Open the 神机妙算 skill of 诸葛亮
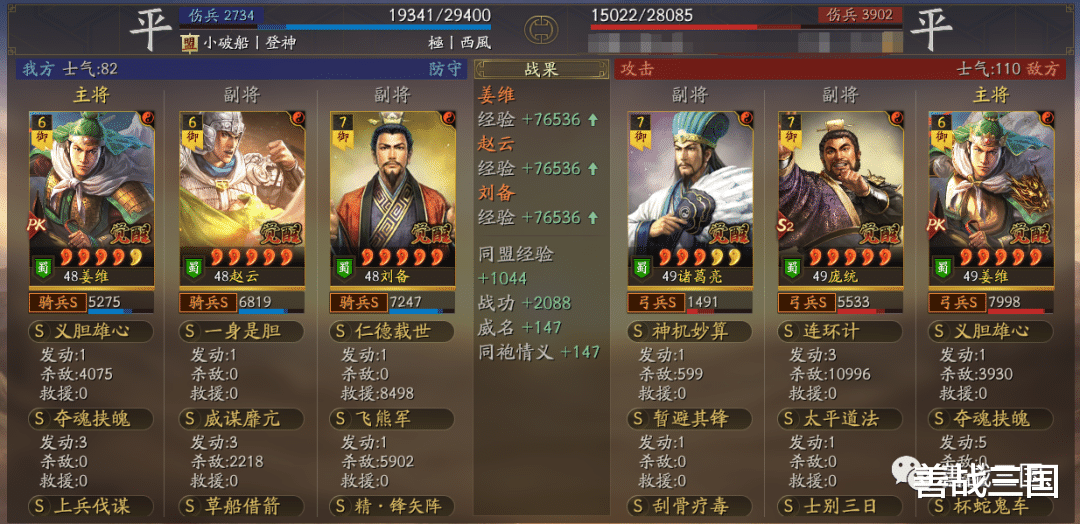Image resolution: width=1080 pixels, height=524 pixels. click(x=689, y=331)
